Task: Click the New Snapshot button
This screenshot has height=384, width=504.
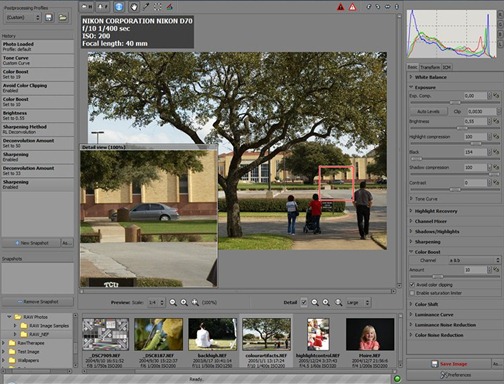Action: [32, 243]
